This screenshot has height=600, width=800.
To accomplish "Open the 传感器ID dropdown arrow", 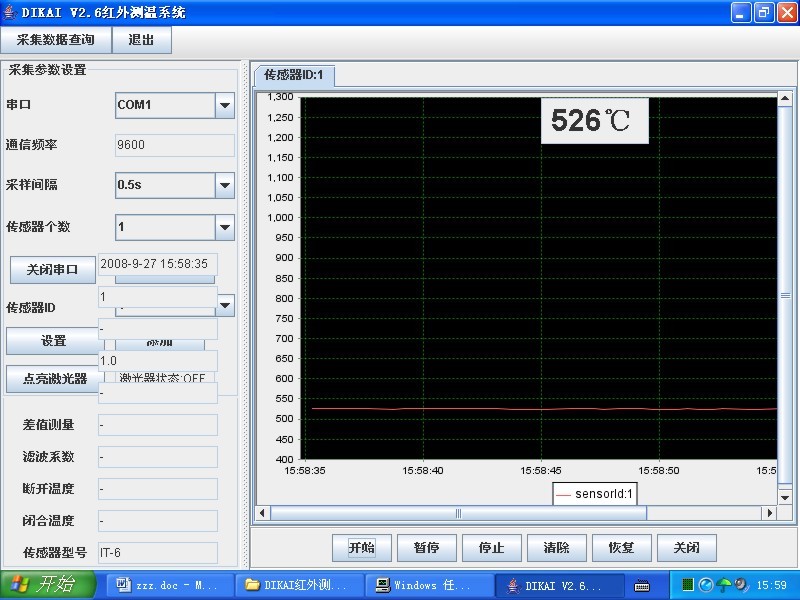I will tap(226, 305).
